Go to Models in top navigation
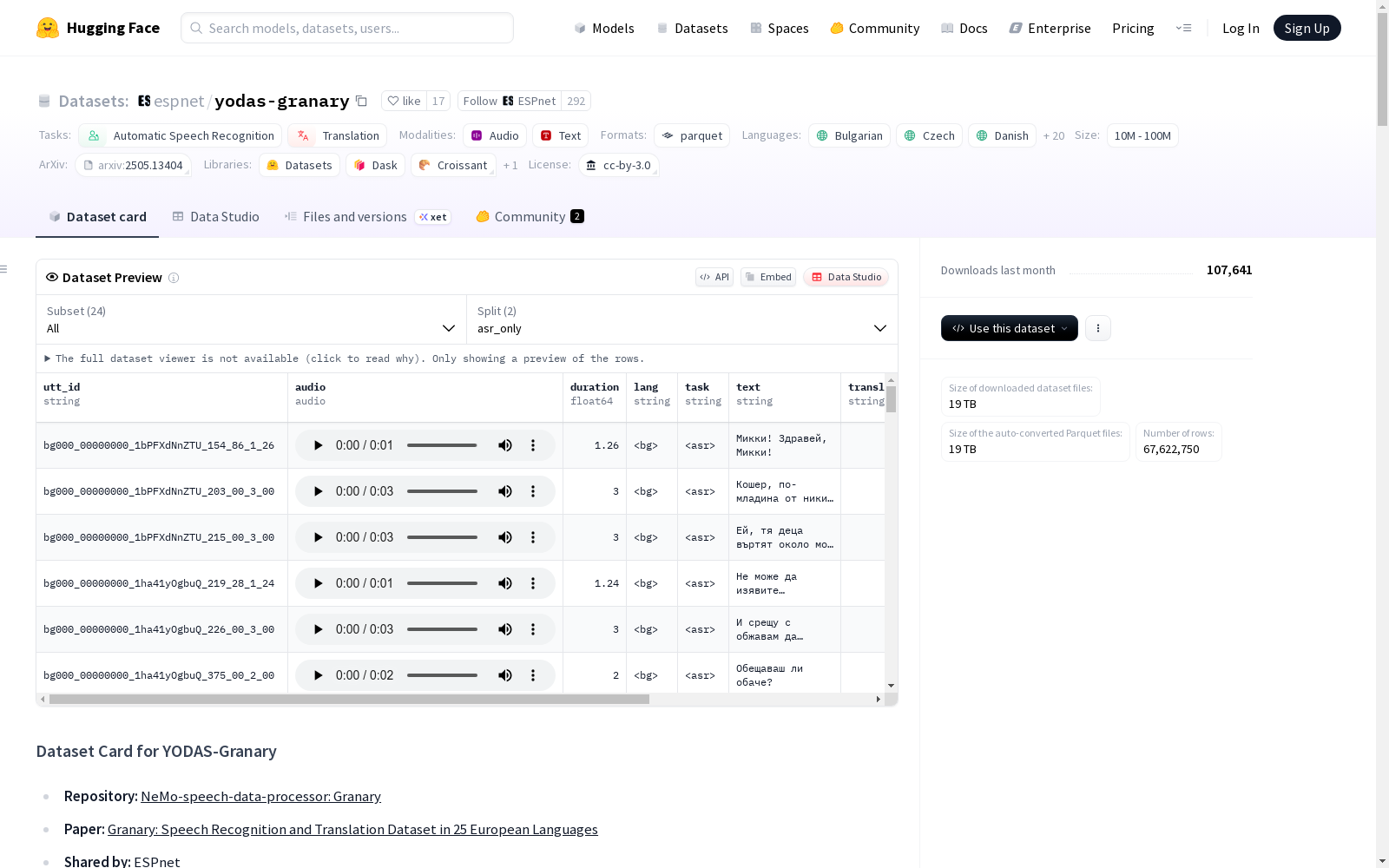This screenshot has height=868, width=1389. click(604, 28)
